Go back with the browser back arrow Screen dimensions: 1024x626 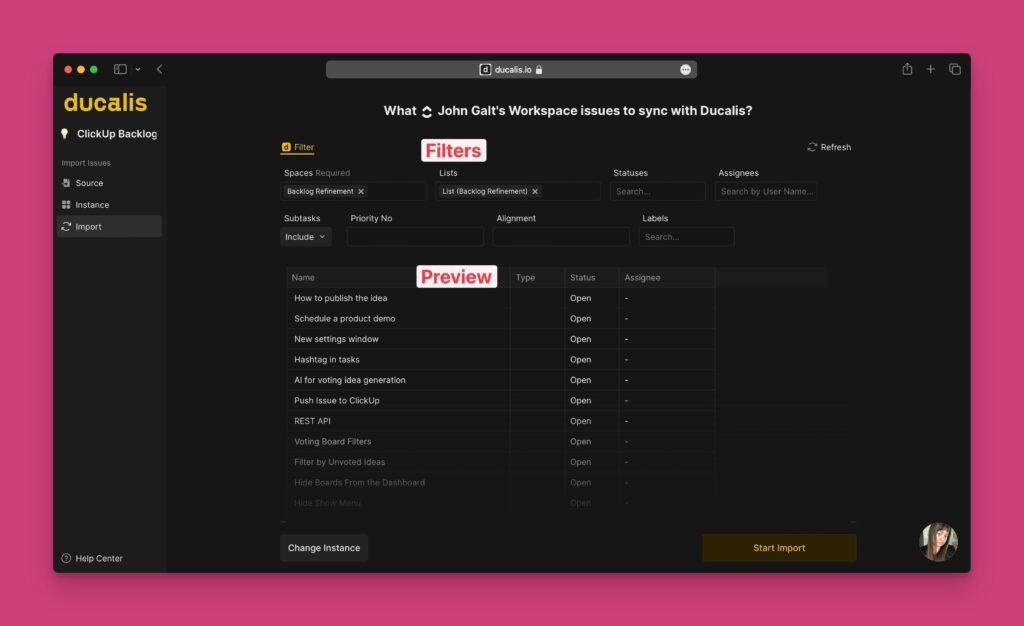click(159, 69)
